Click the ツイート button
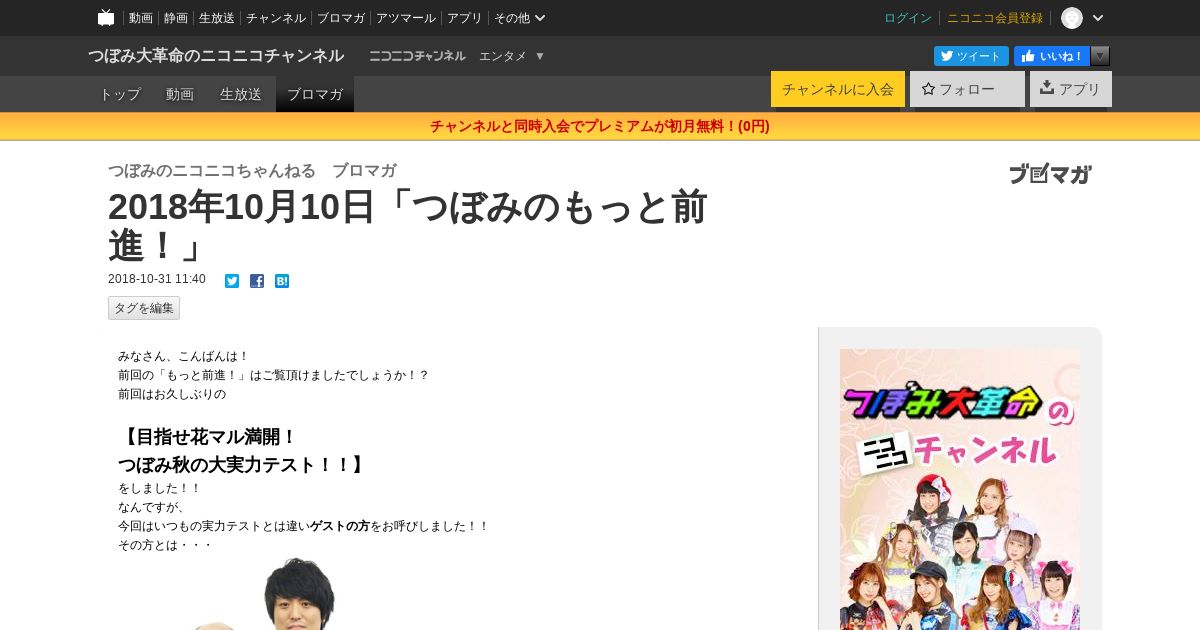Image resolution: width=1200 pixels, height=630 pixels. (x=971, y=56)
